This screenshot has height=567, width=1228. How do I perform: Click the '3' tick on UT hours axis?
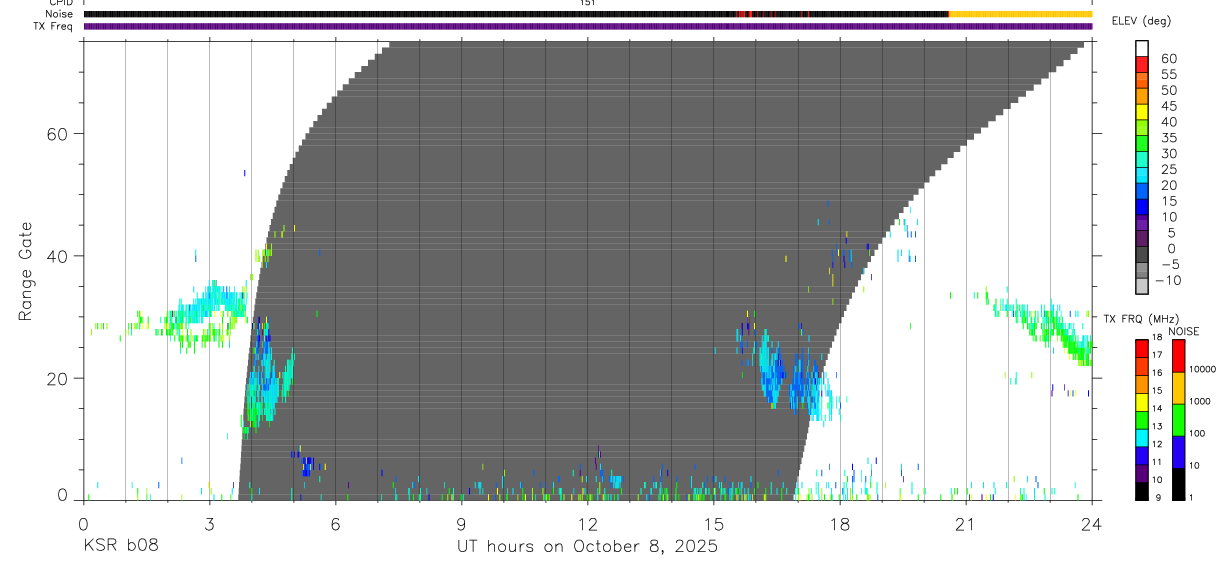pos(209,523)
